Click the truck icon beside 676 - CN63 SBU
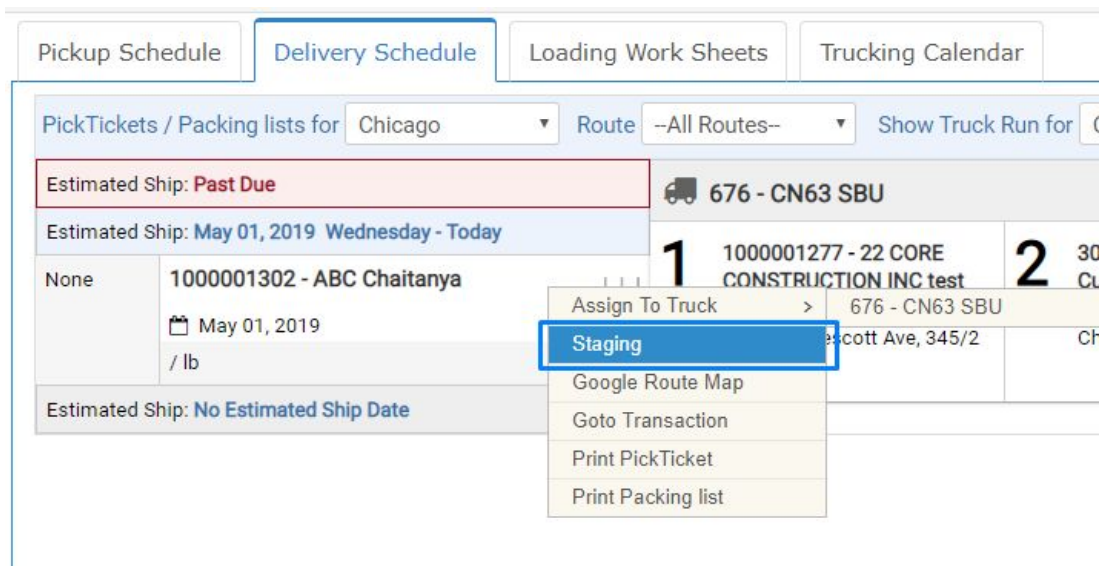Screen dimensions: 1105x566 point(680,192)
